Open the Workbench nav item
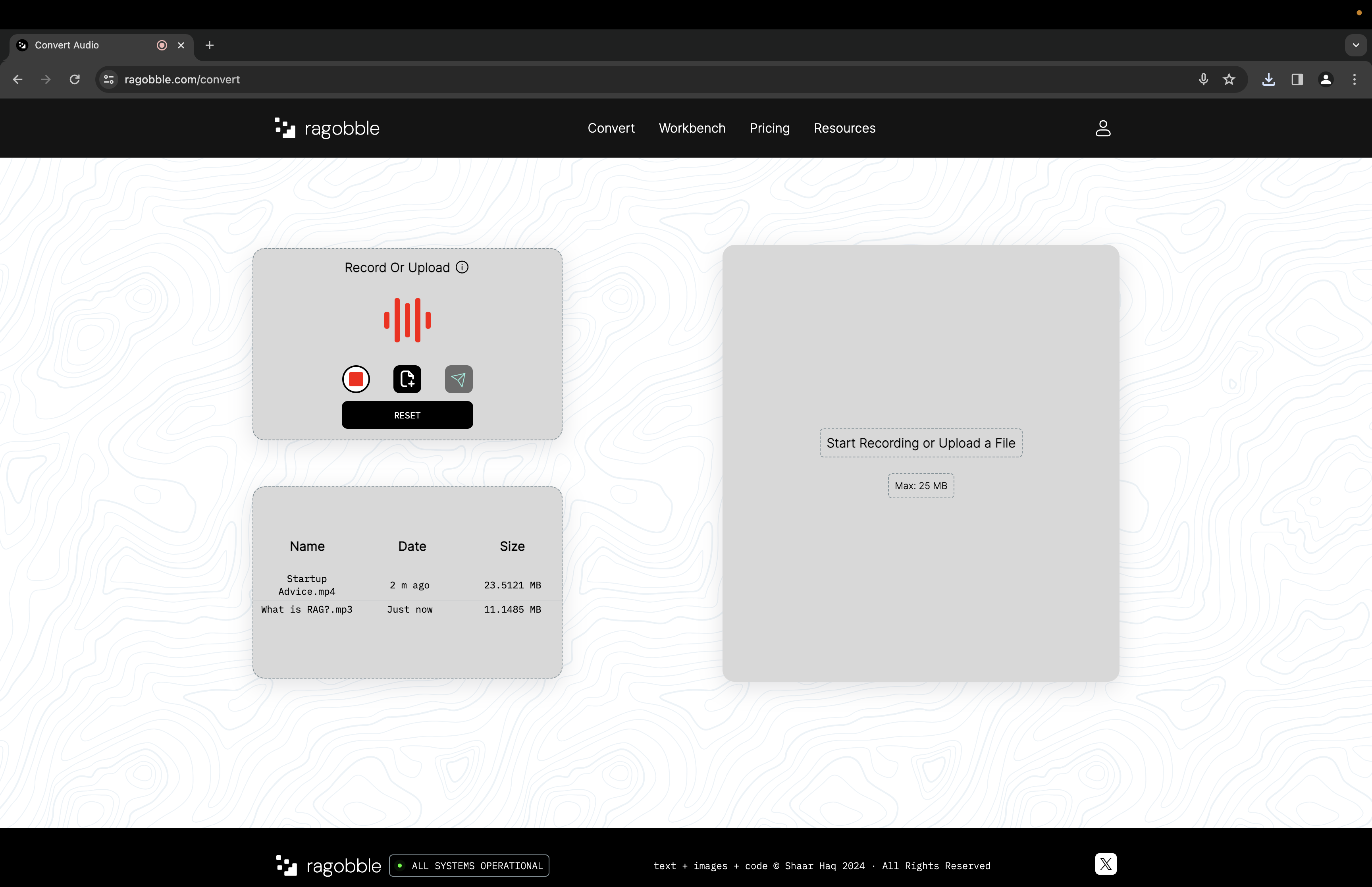Image resolution: width=1372 pixels, height=887 pixels. click(692, 128)
